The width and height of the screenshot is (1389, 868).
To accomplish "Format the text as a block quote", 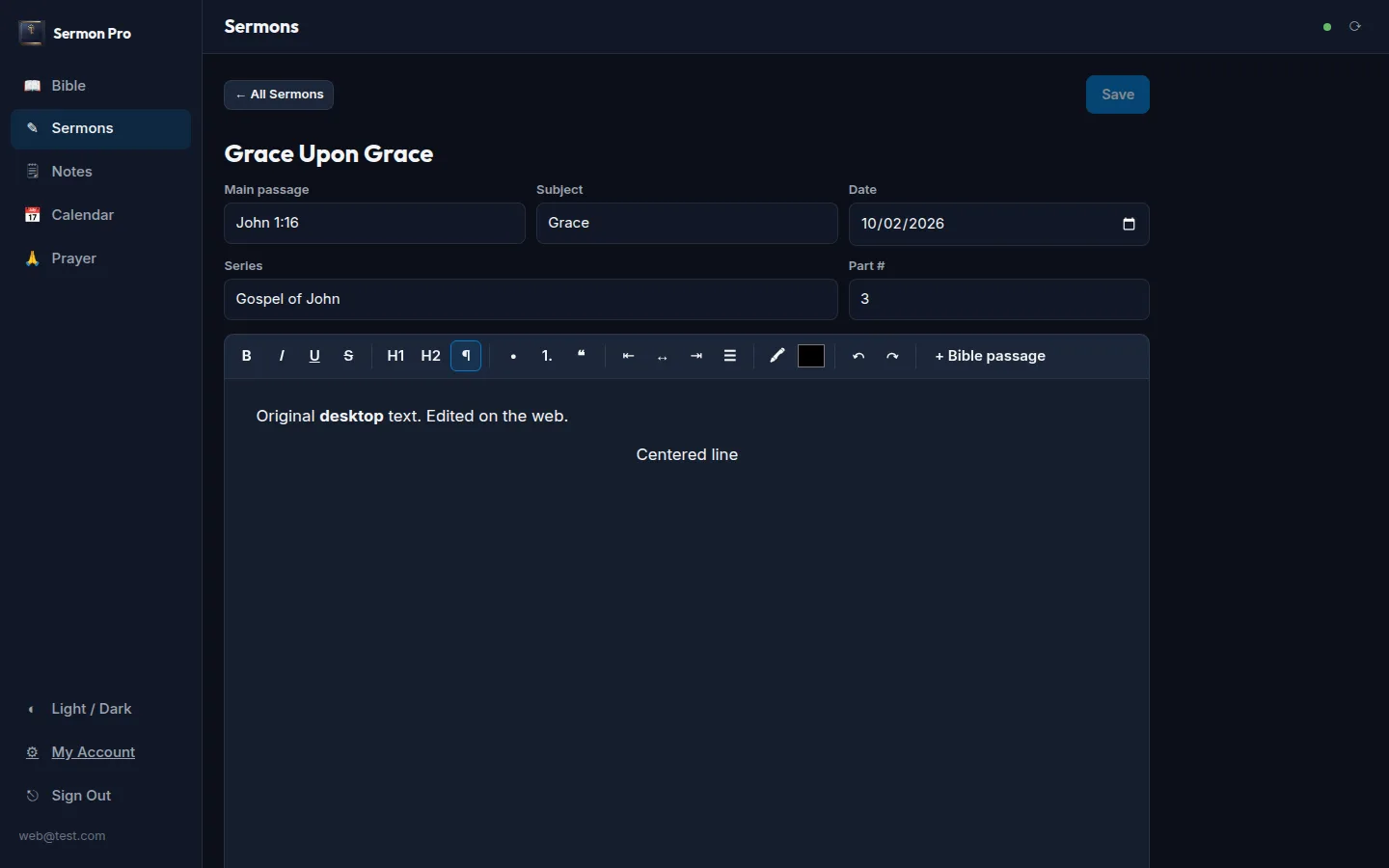I will coord(582,356).
